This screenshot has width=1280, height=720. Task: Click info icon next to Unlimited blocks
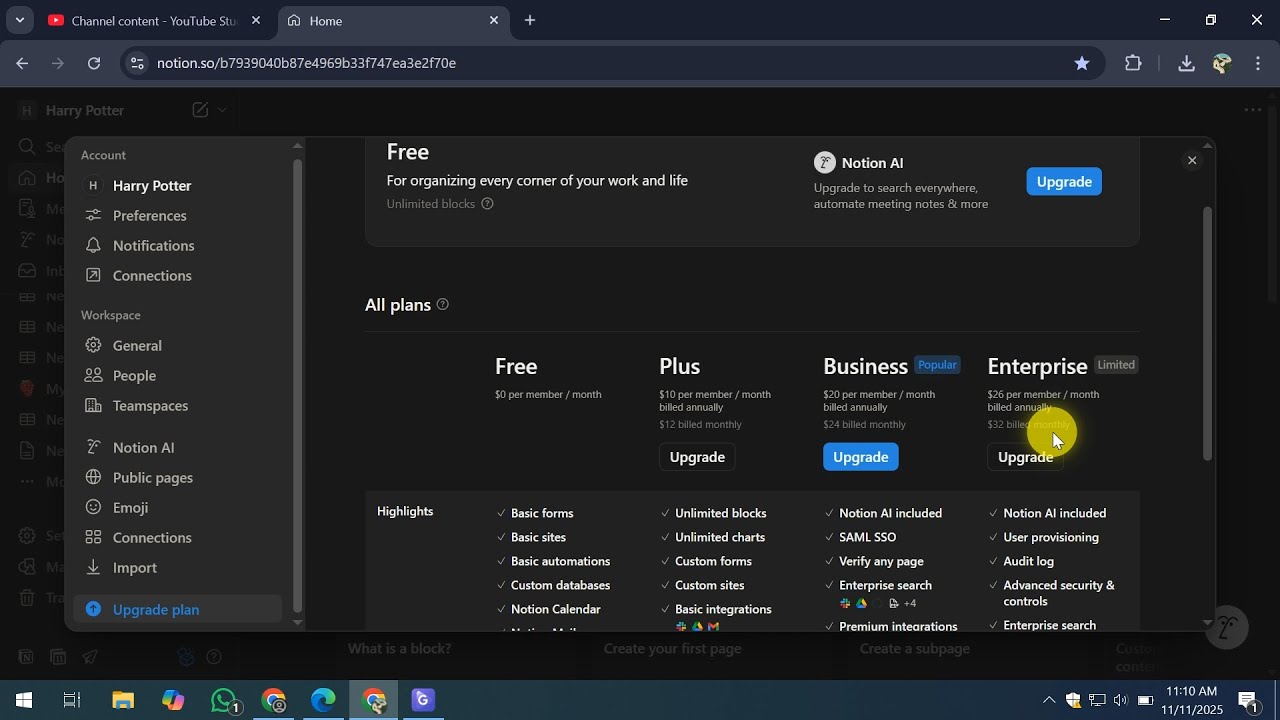click(488, 204)
